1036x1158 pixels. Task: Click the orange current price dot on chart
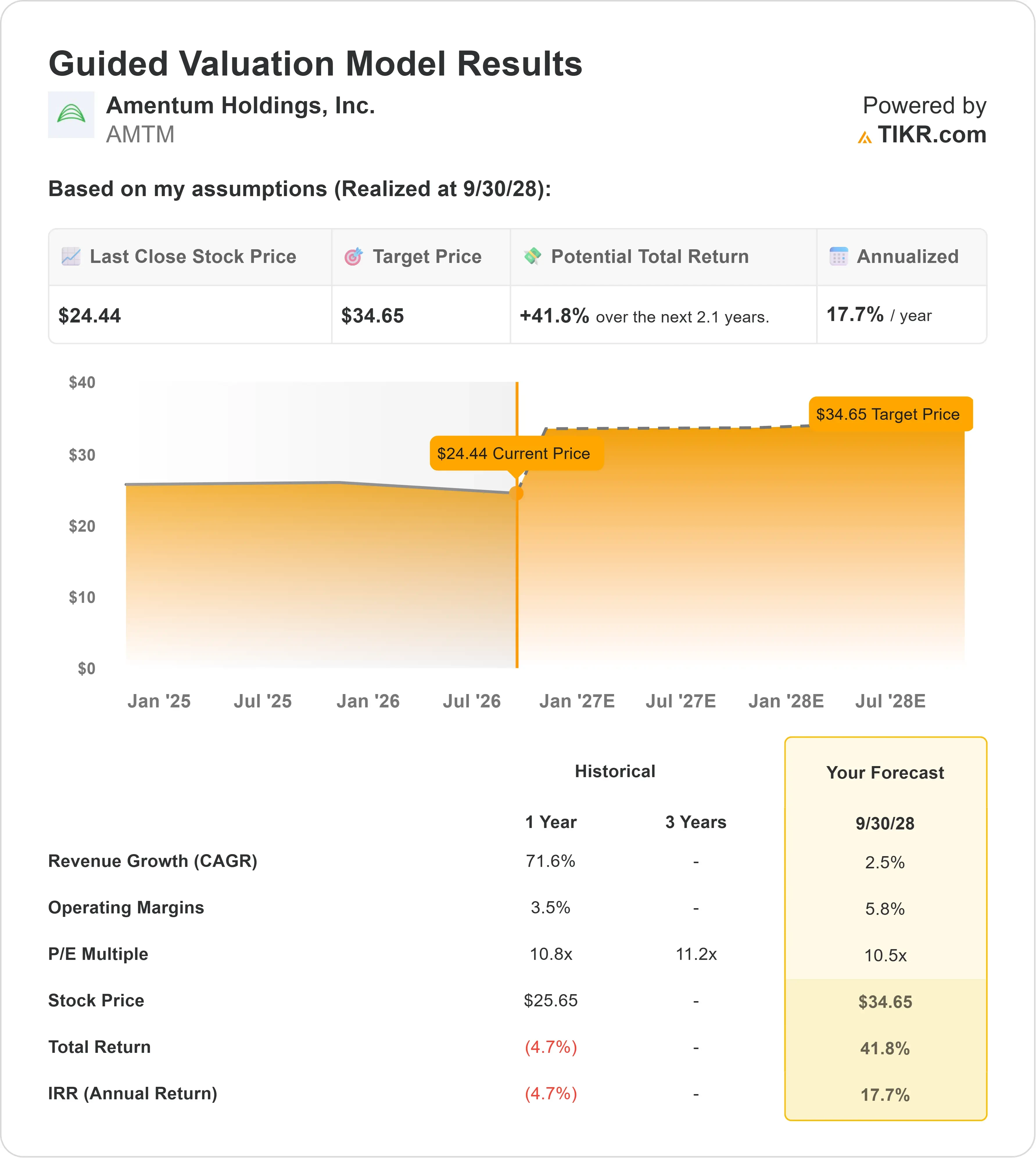(516, 493)
